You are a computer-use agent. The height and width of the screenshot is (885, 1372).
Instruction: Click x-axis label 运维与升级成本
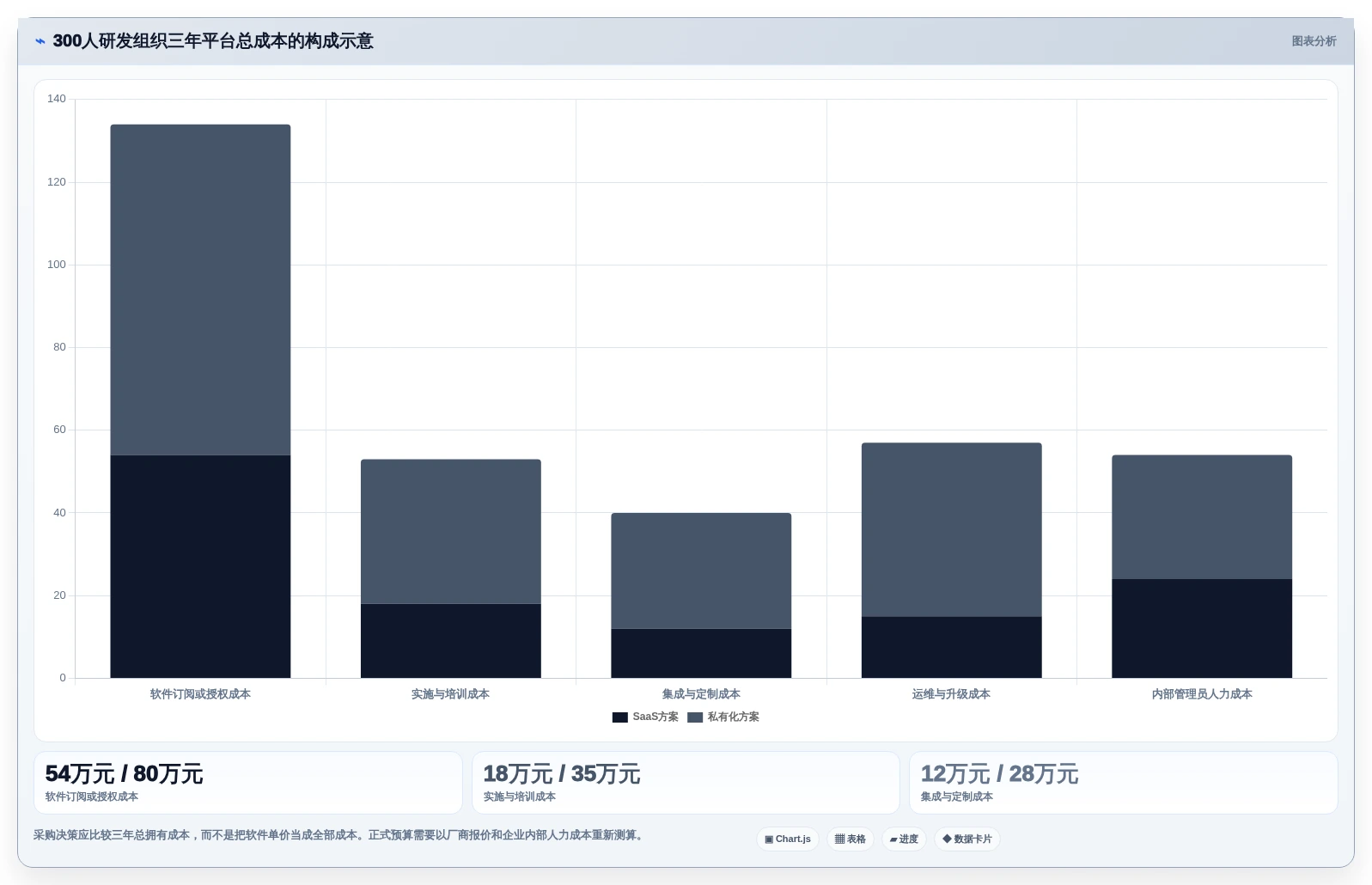point(952,694)
